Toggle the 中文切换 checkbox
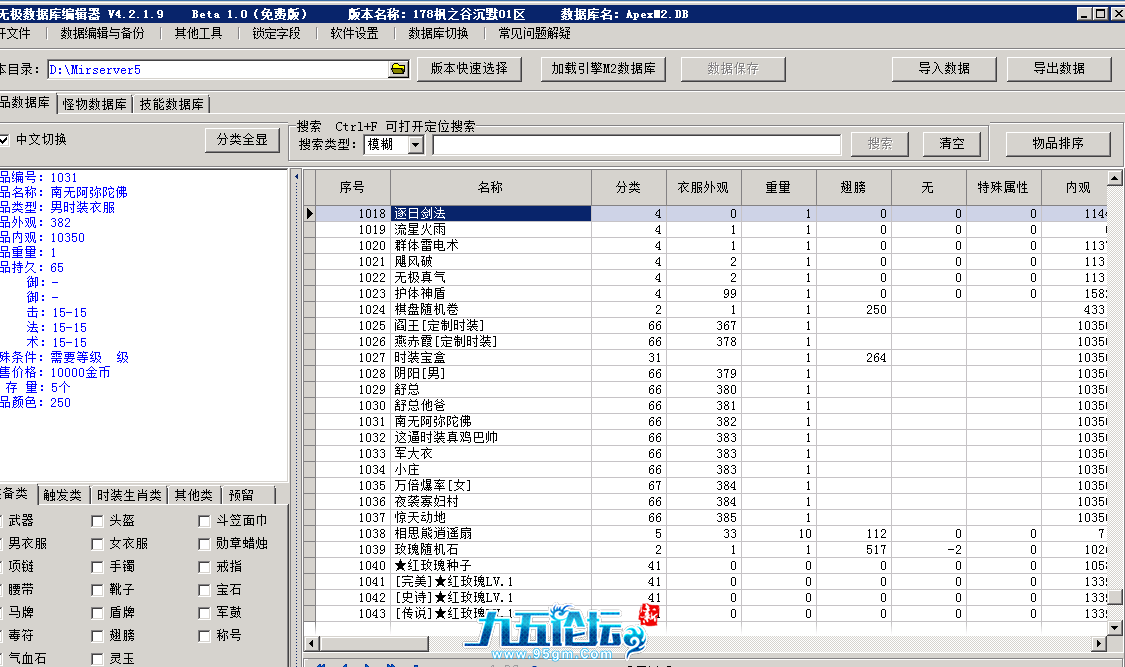The height and width of the screenshot is (667, 1125). pos(5,140)
